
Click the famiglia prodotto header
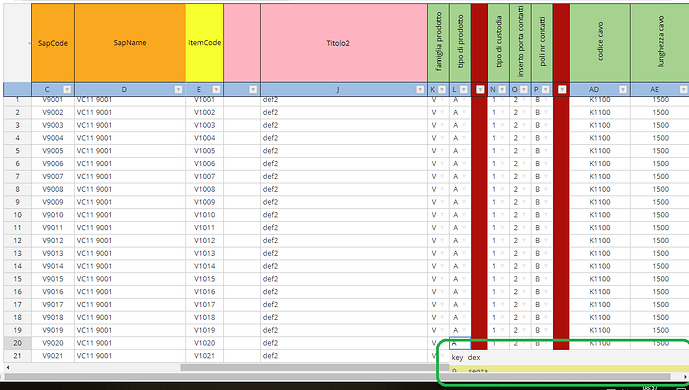pyautogui.click(x=439, y=43)
